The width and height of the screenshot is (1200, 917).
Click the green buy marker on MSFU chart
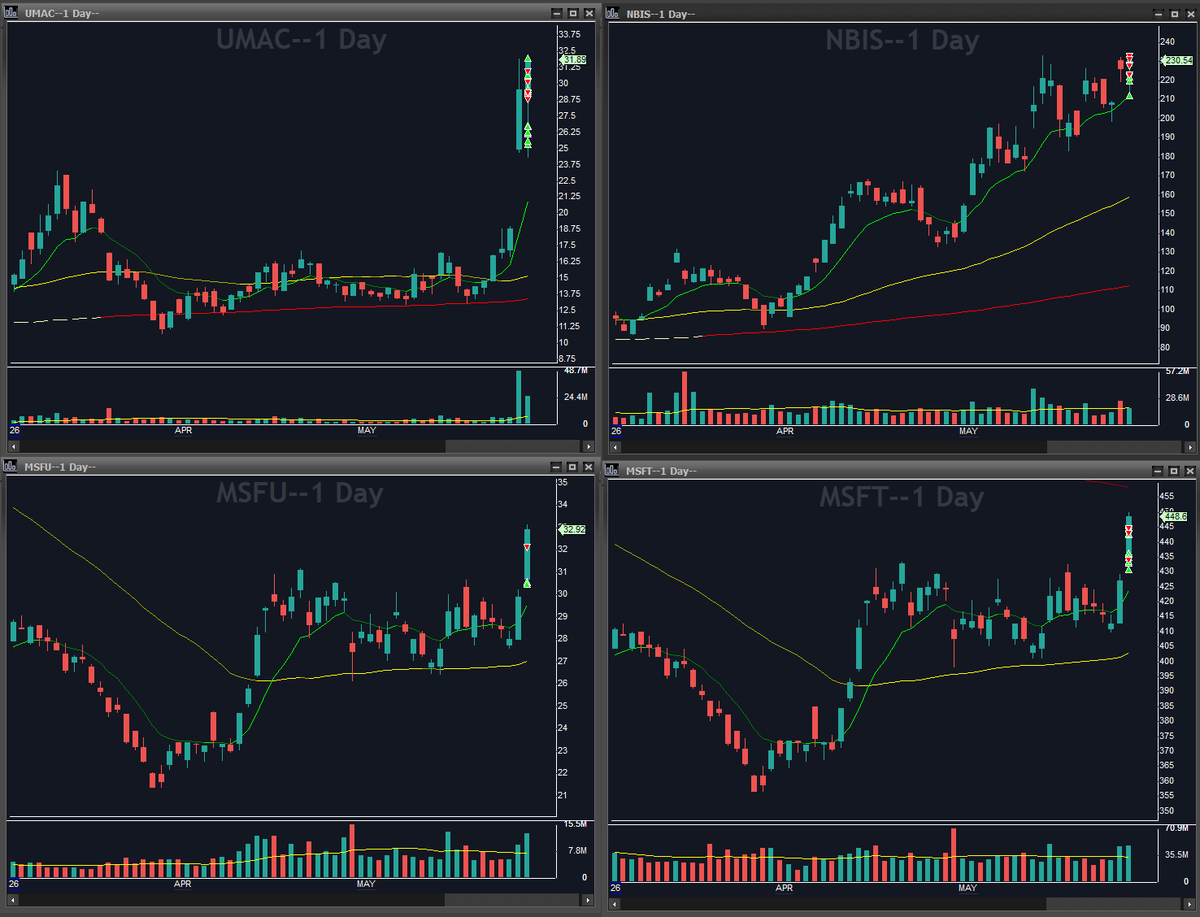point(527,584)
